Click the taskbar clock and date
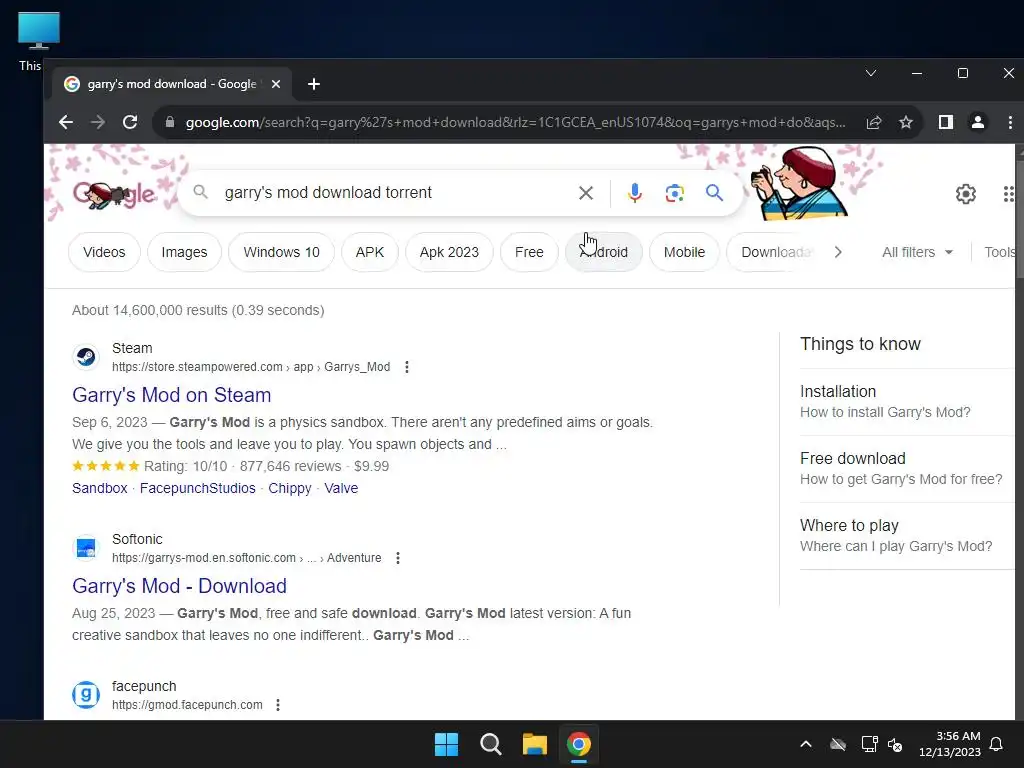Image resolution: width=1024 pixels, height=768 pixels. [x=951, y=744]
